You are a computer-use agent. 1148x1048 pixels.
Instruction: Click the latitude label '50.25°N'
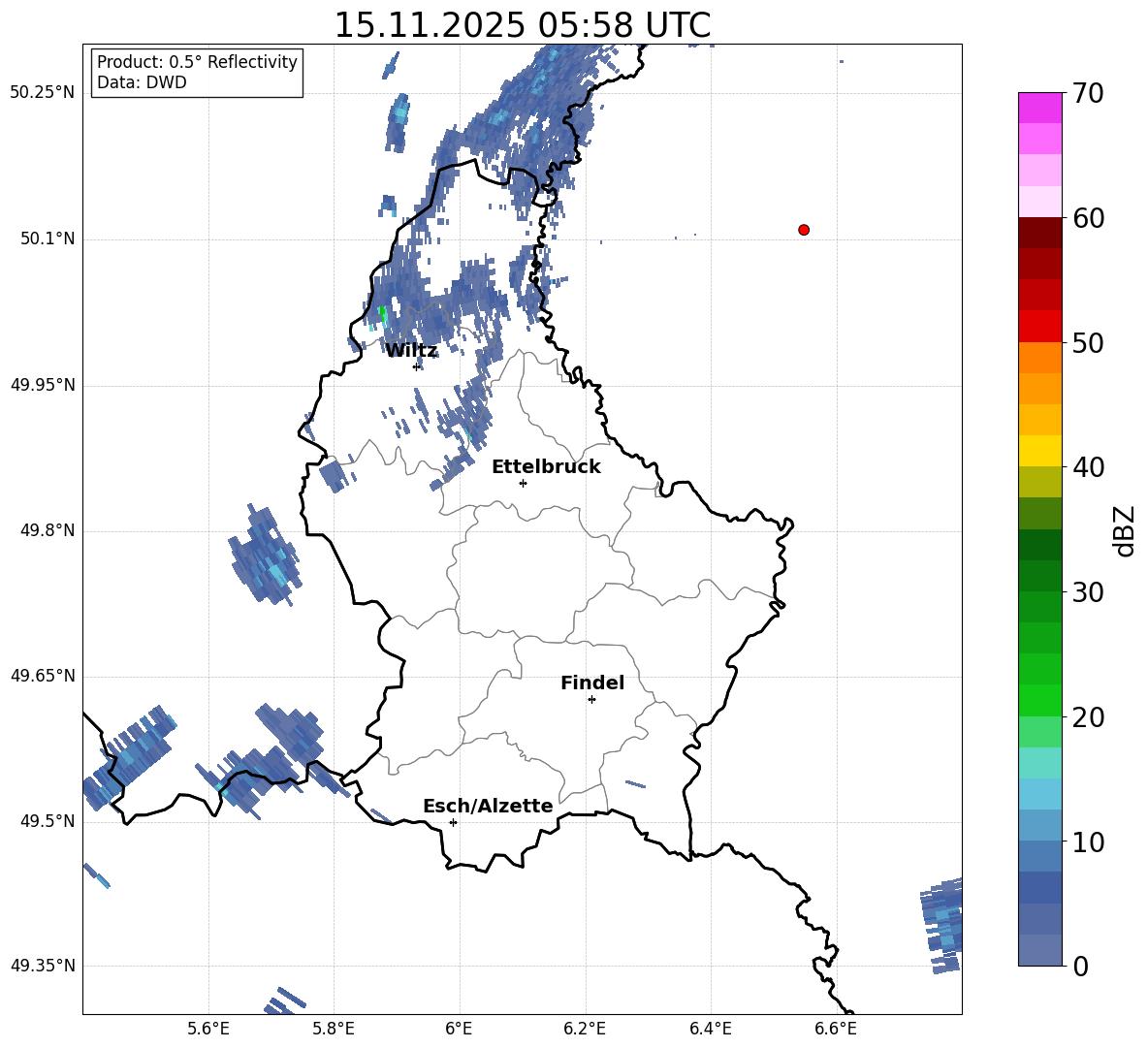[43, 93]
